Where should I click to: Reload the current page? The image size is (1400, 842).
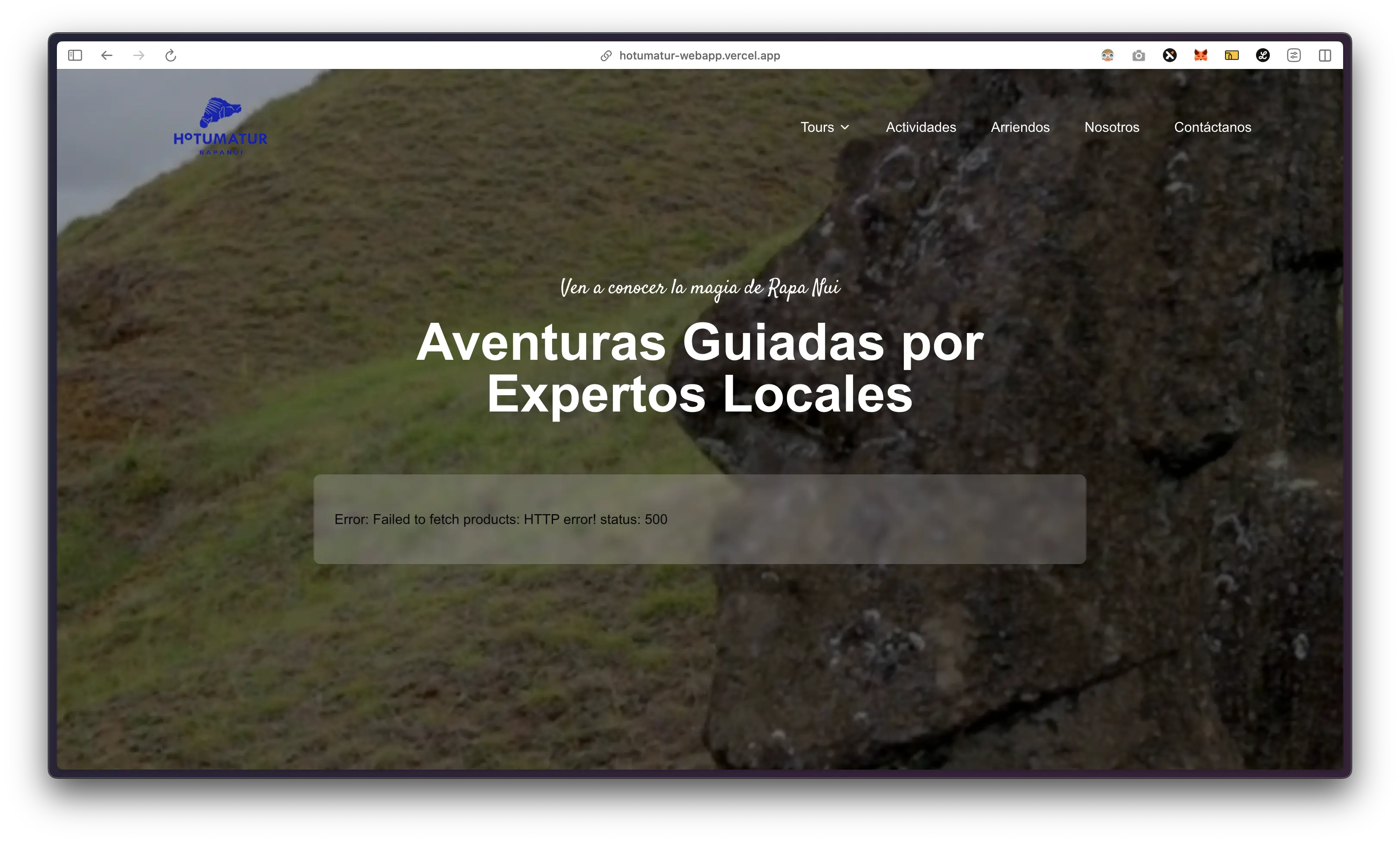[170, 55]
